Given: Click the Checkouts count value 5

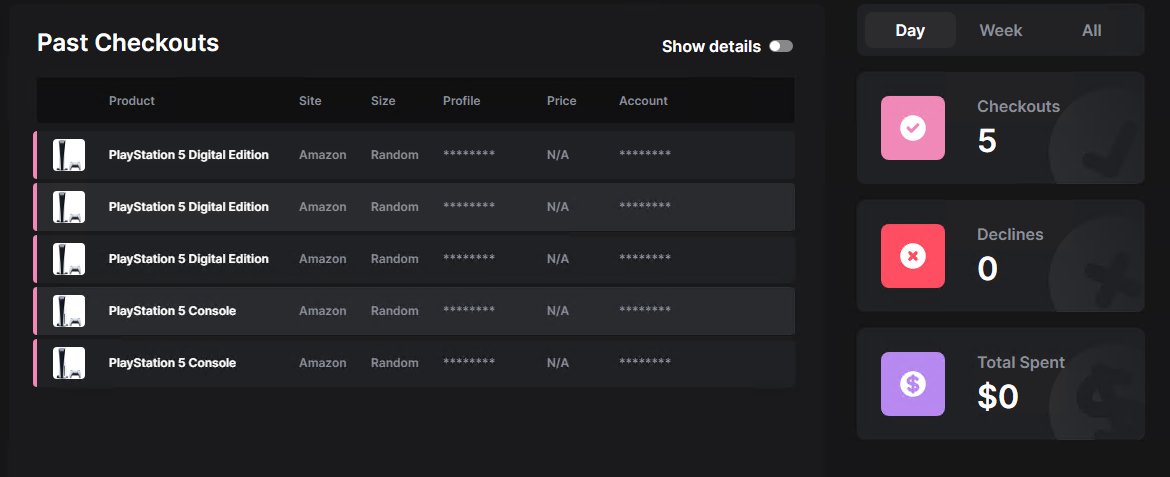Looking at the screenshot, I should [x=986, y=140].
